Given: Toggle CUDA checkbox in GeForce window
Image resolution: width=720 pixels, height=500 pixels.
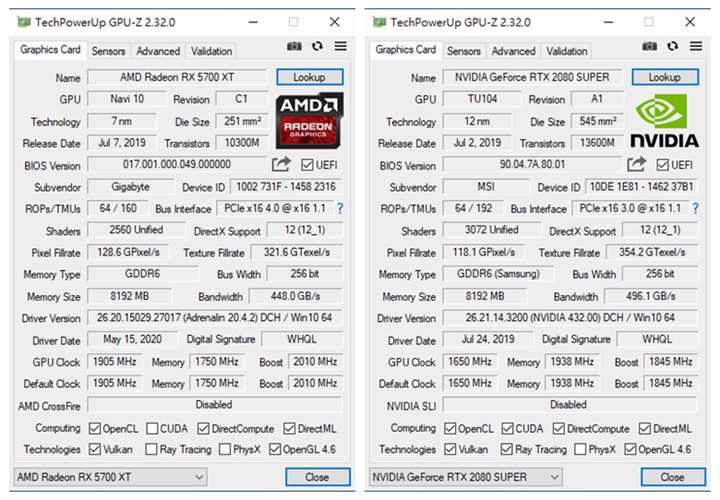Looking at the screenshot, I should [x=507, y=429].
